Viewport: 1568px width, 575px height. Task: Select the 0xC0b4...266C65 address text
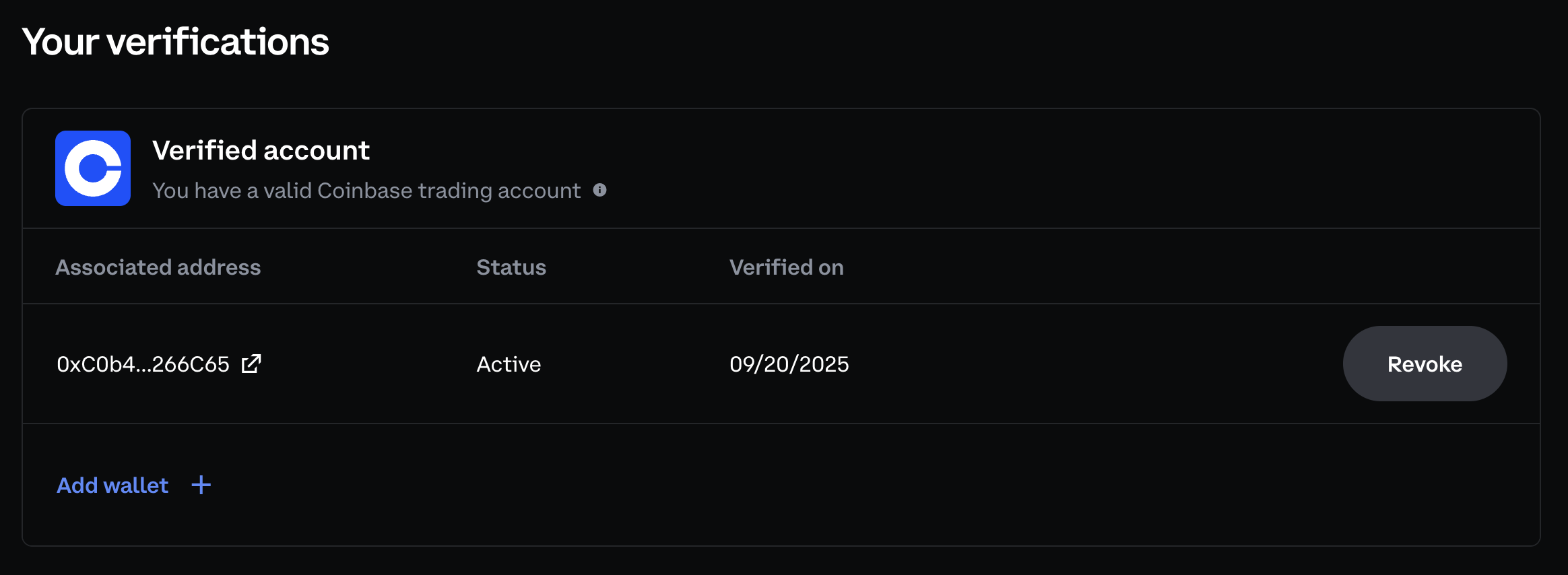pyautogui.click(x=143, y=364)
